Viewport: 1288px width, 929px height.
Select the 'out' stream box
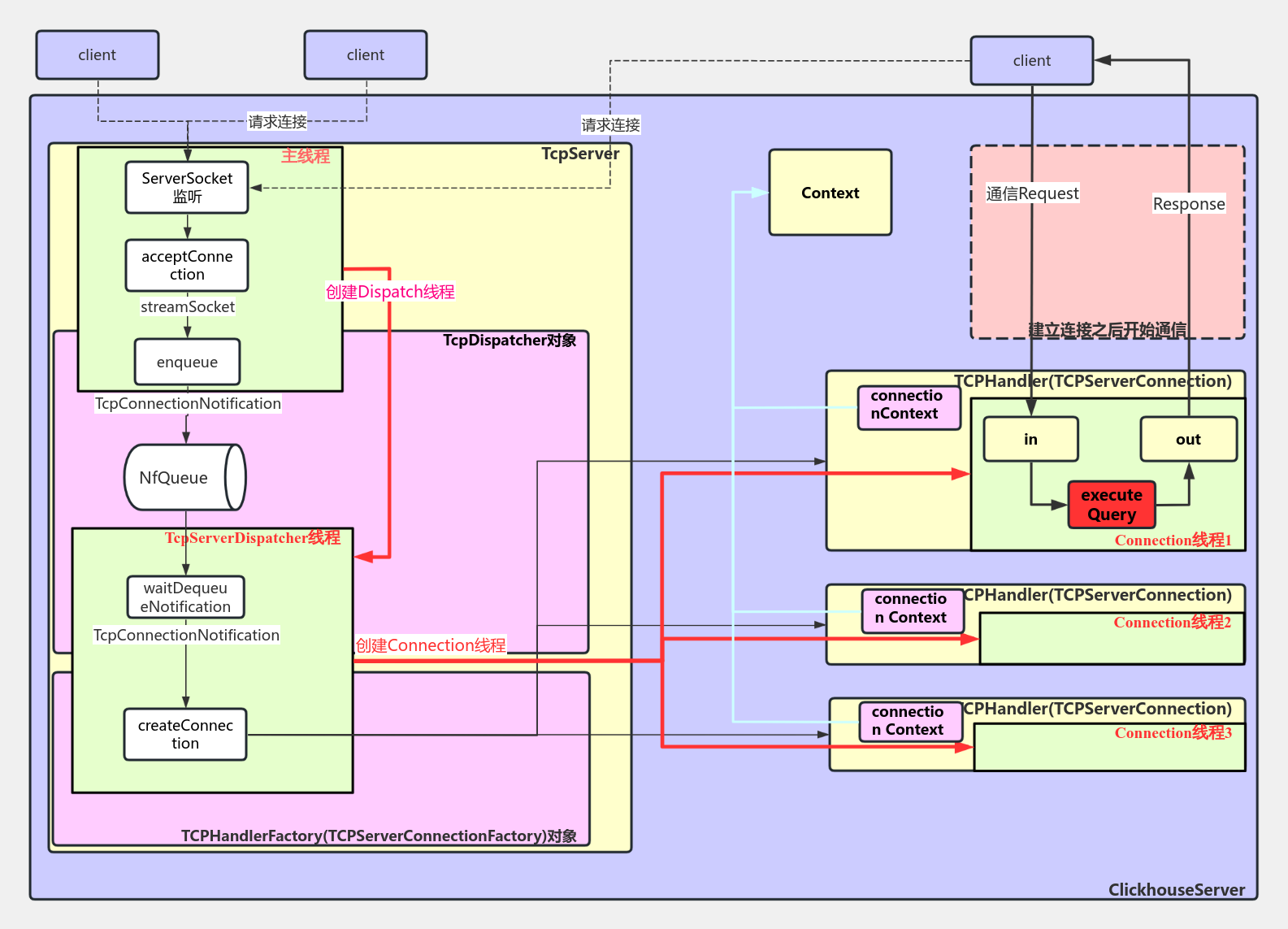click(x=1188, y=439)
